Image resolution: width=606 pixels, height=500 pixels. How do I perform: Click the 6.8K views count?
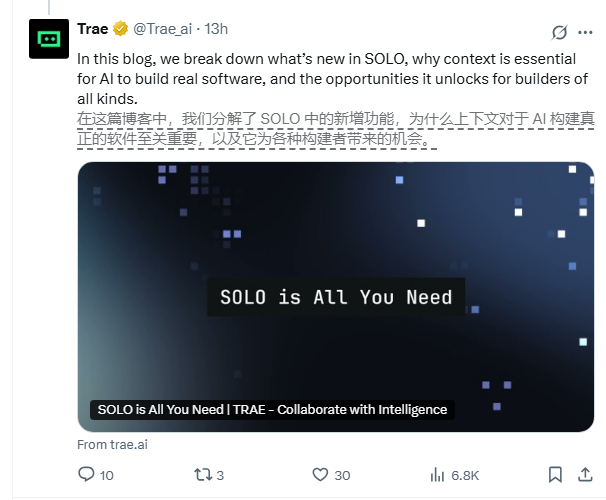click(466, 474)
